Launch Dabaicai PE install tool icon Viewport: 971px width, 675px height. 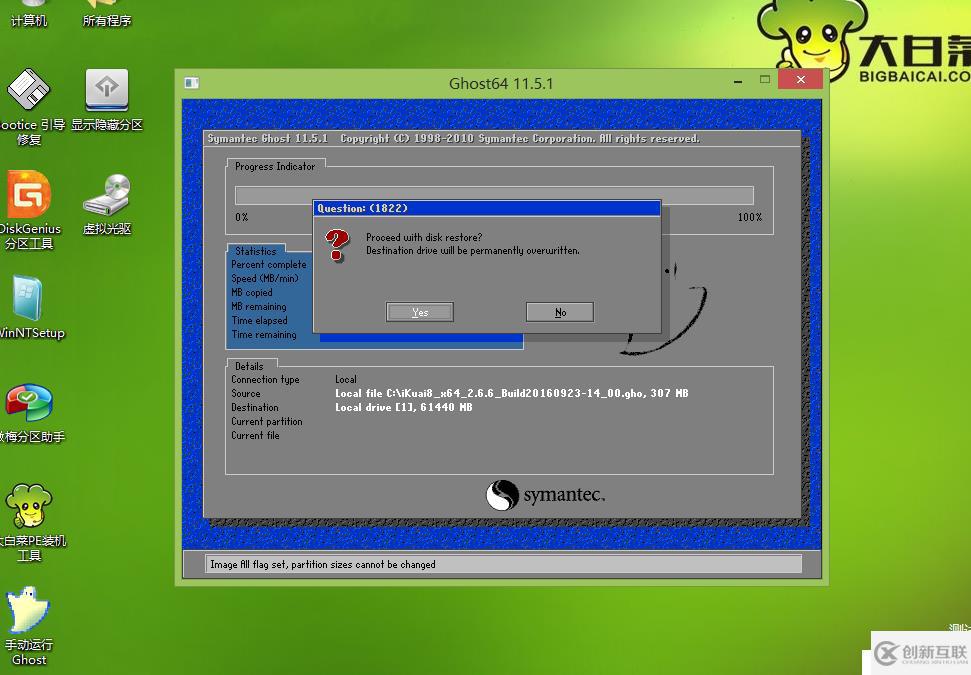pos(28,523)
